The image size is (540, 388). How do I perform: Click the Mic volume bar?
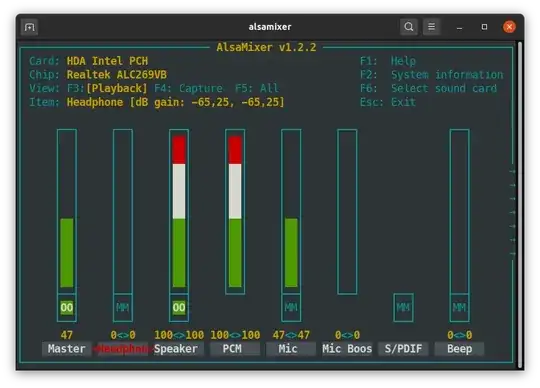[291, 211]
